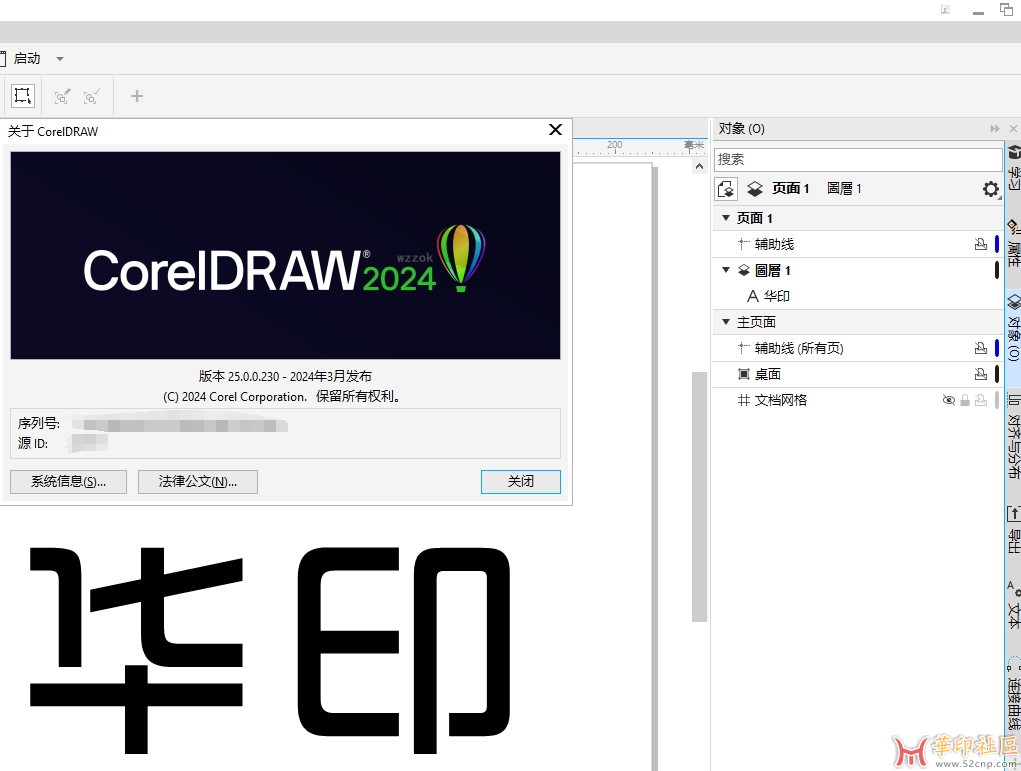Switch to the 文本 docker tab
Image resolution: width=1021 pixels, height=771 pixels.
(x=1014, y=605)
